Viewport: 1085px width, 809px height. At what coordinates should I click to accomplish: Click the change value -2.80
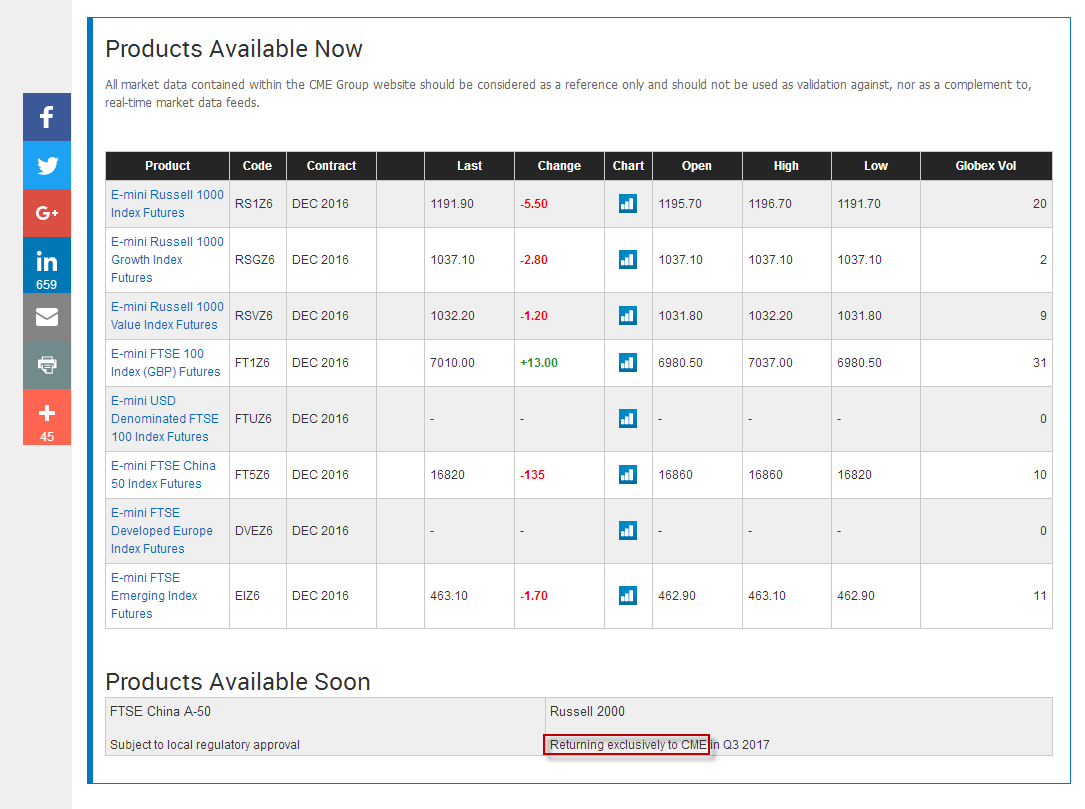534,260
